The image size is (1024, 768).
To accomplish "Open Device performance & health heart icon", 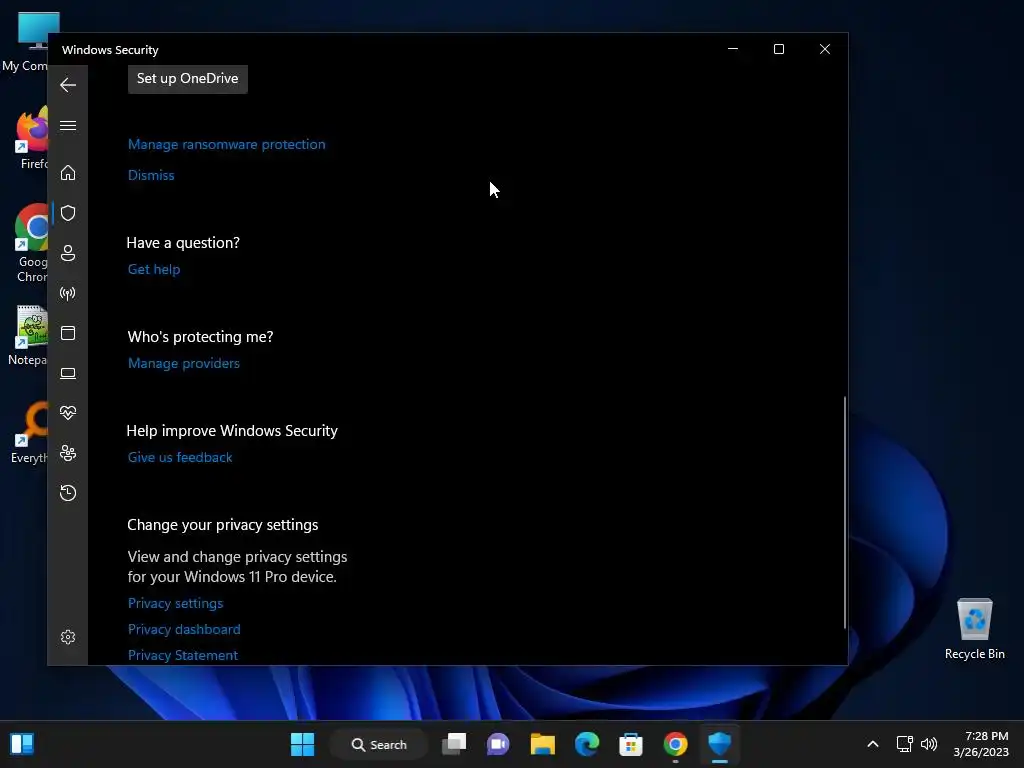I will click(68, 413).
